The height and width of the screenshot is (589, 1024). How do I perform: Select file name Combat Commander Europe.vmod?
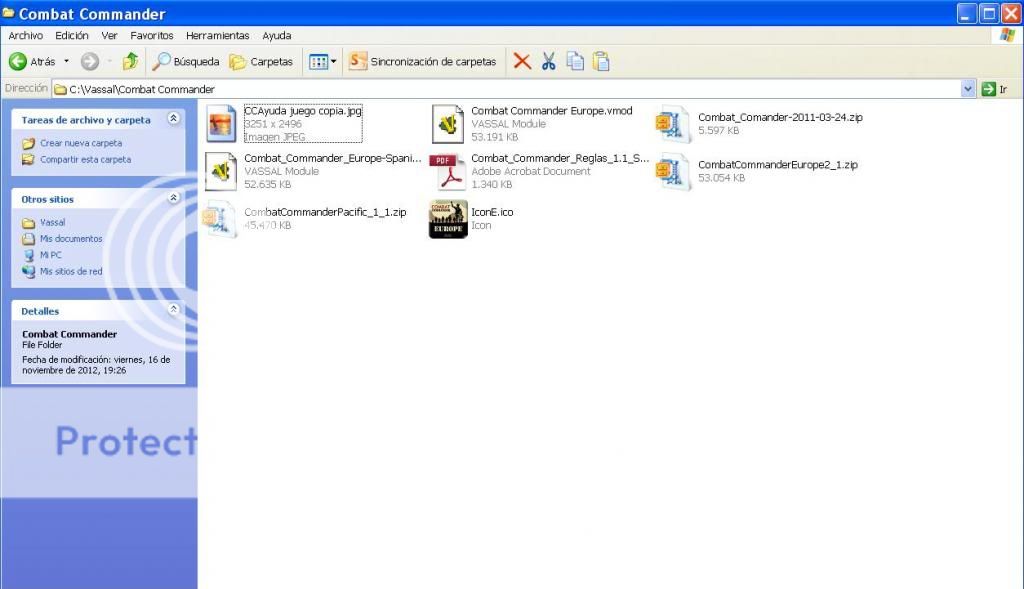tap(552, 111)
